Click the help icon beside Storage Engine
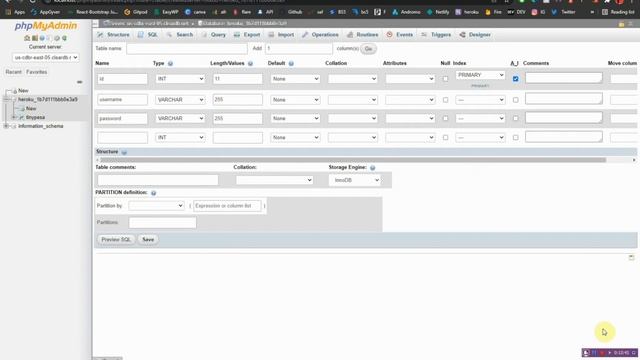 372,168
